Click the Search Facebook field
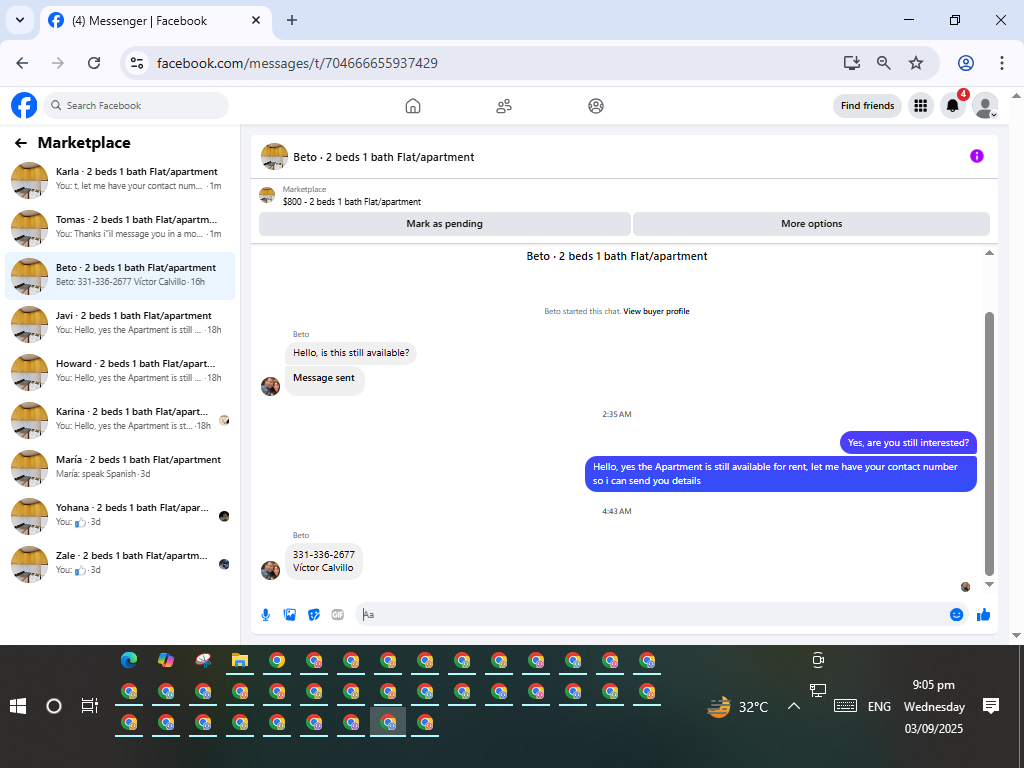1024x768 pixels. [x=136, y=105]
